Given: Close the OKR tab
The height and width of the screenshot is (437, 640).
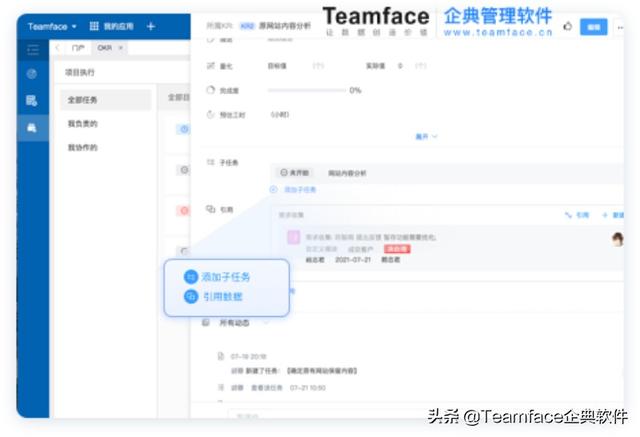Looking at the screenshot, I should click(121, 48).
